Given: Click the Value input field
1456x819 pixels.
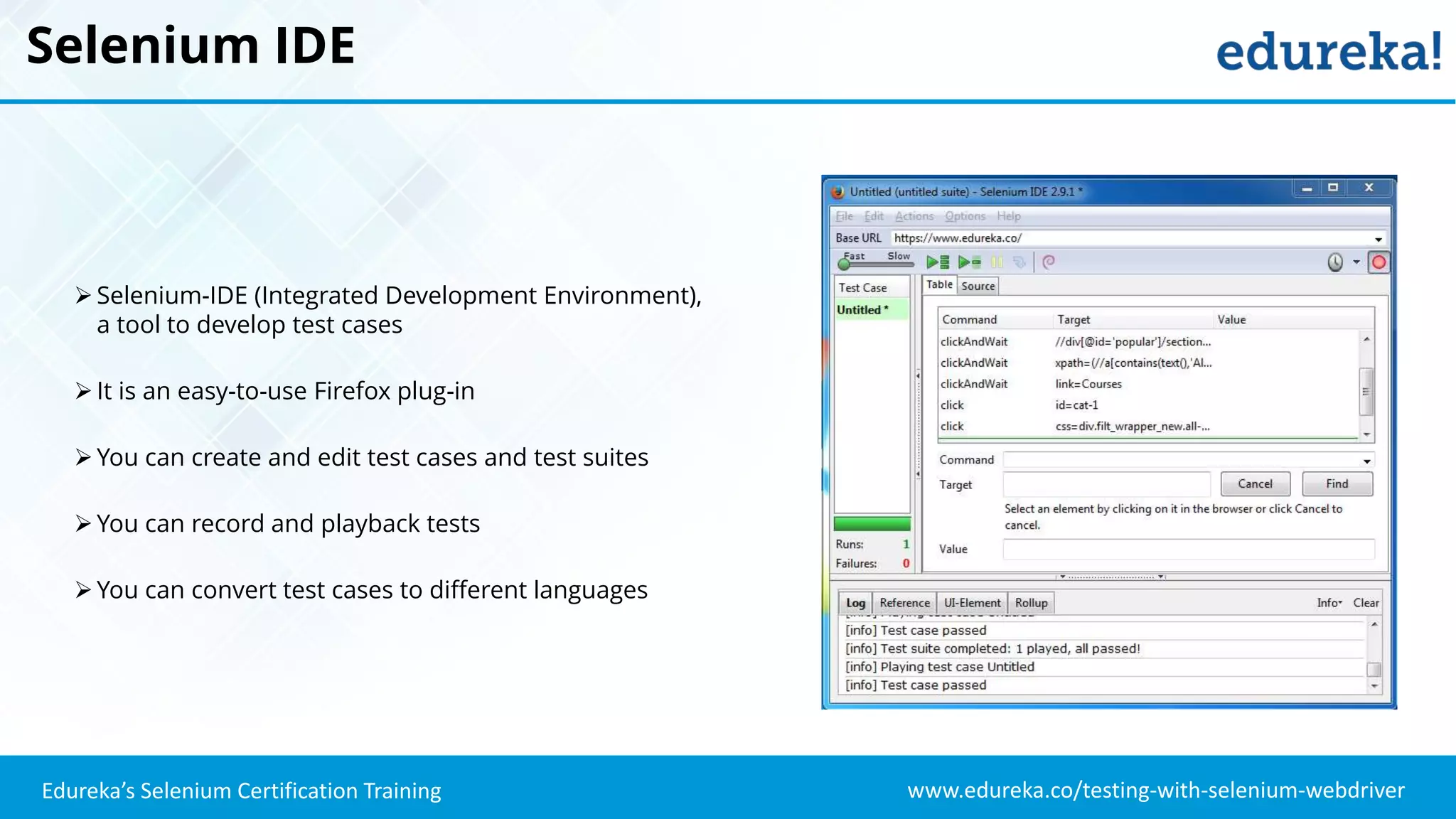Looking at the screenshot, I should click(x=1189, y=549).
